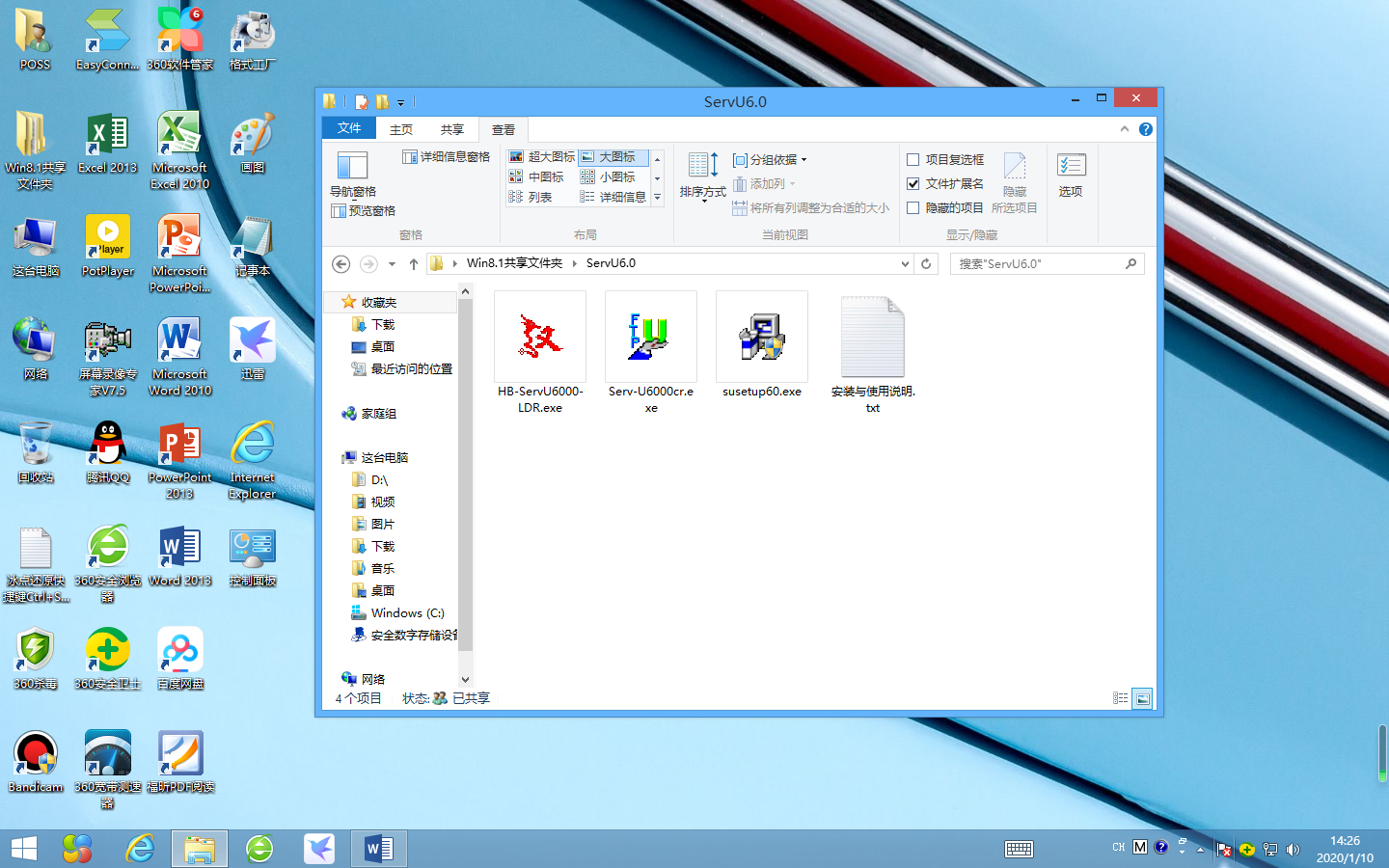This screenshot has width=1389, height=868.
Task: Select This PC in navigation tree
Action: 384,458
